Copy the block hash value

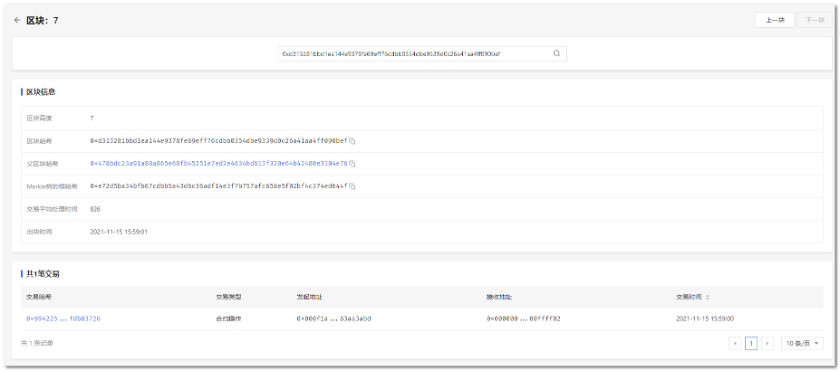(x=352, y=141)
